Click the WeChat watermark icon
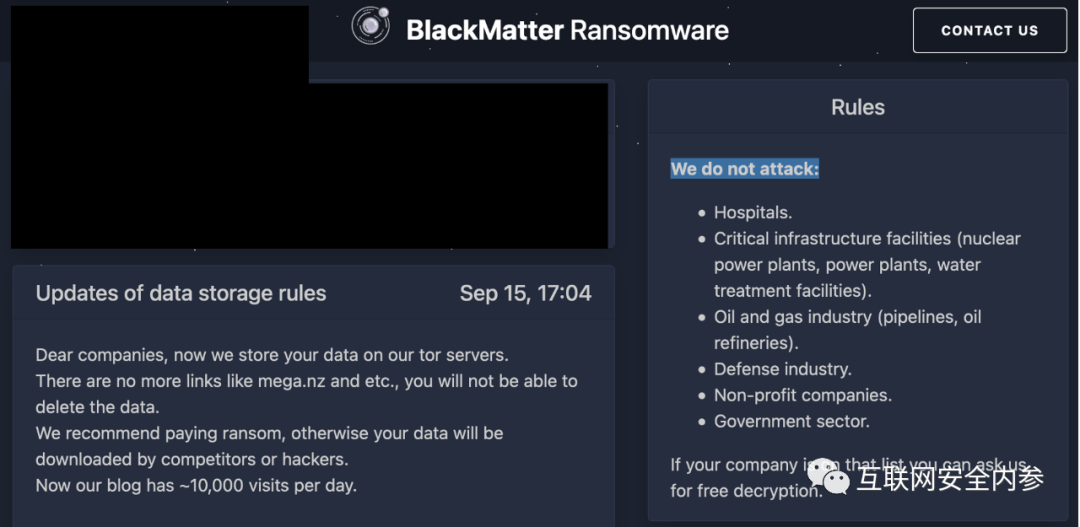 click(x=829, y=477)
